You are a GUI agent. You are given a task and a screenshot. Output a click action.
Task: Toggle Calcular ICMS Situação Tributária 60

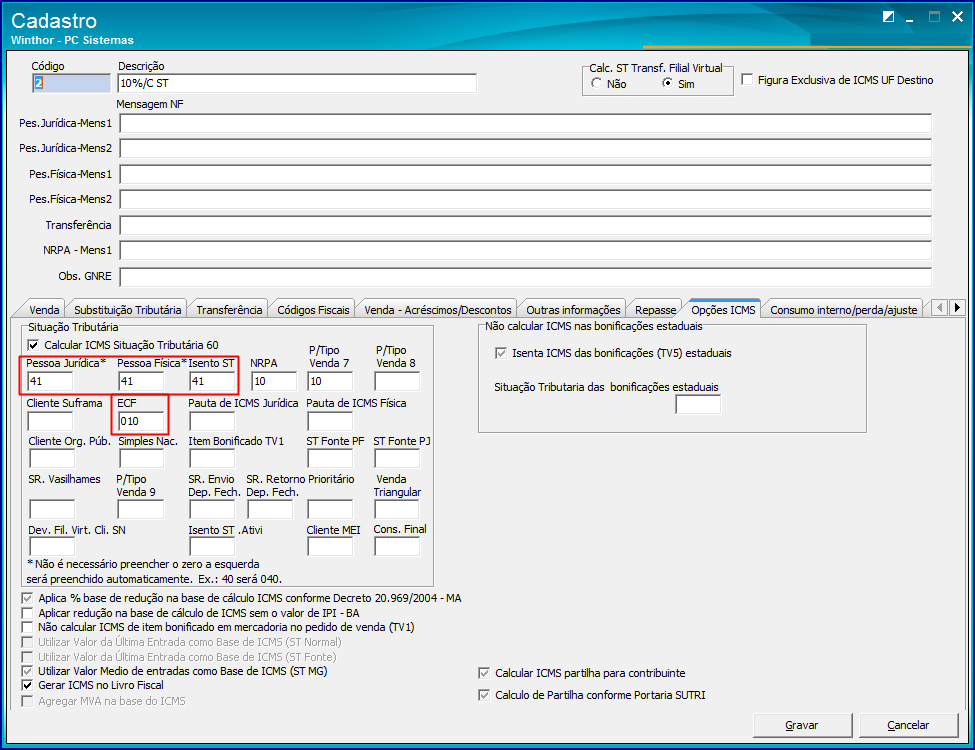[33, 345]
